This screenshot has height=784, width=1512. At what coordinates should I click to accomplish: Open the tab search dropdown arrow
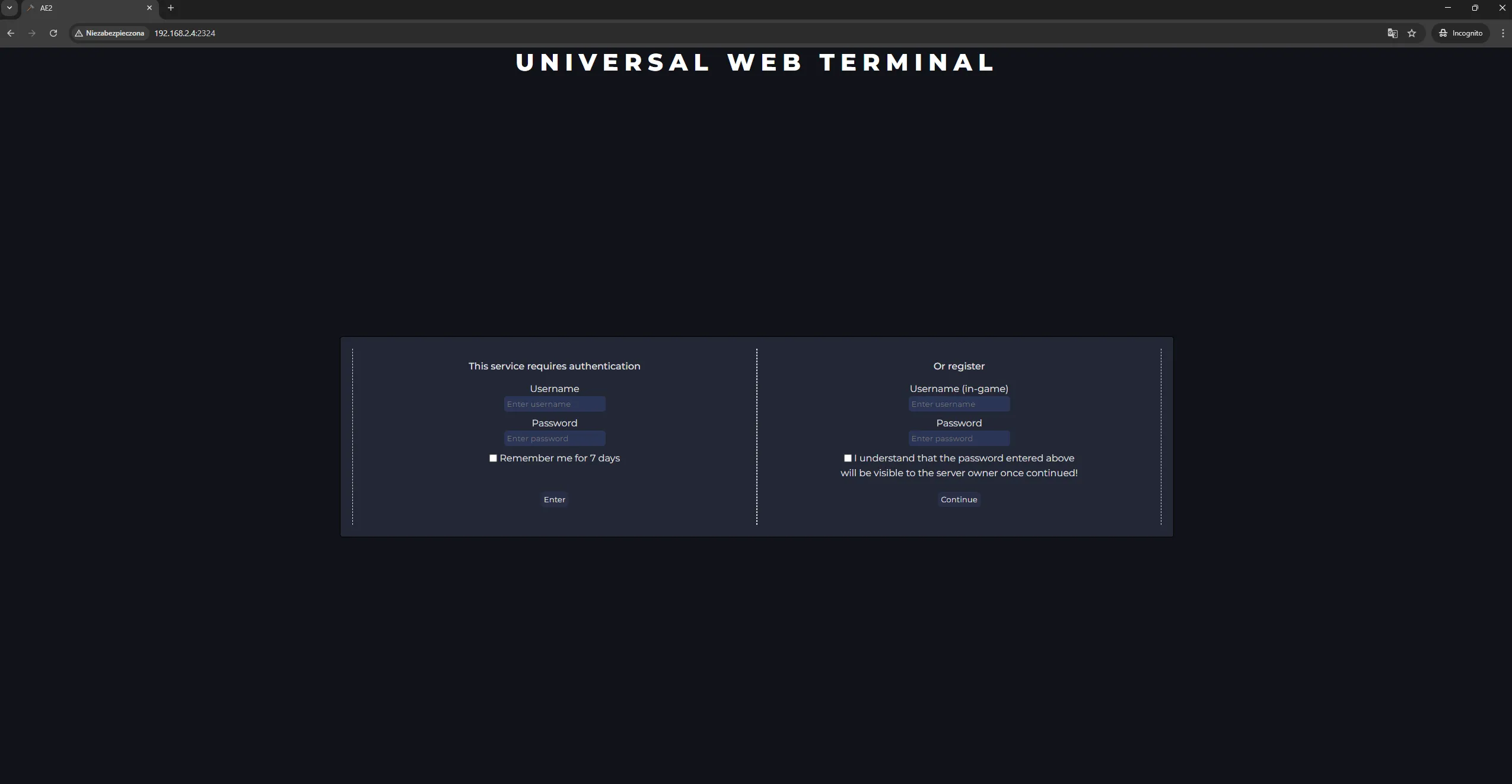click(9, 8)
